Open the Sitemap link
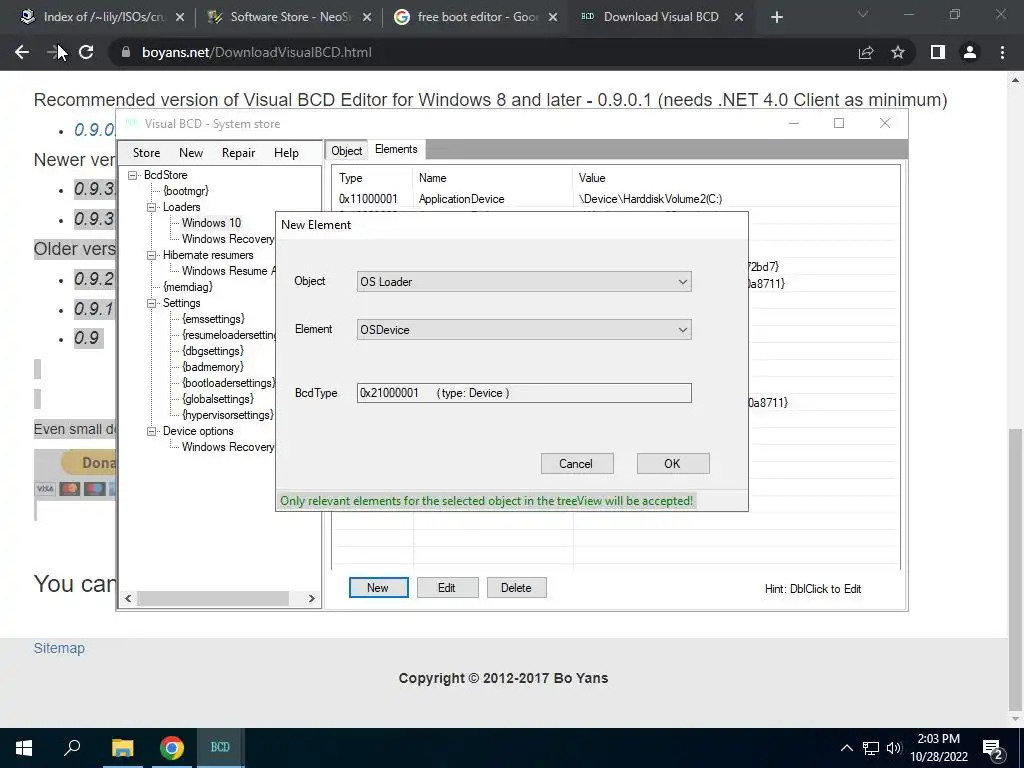Image resolution: width=1024 pixels, height=768 pixels. click(59, 648)
